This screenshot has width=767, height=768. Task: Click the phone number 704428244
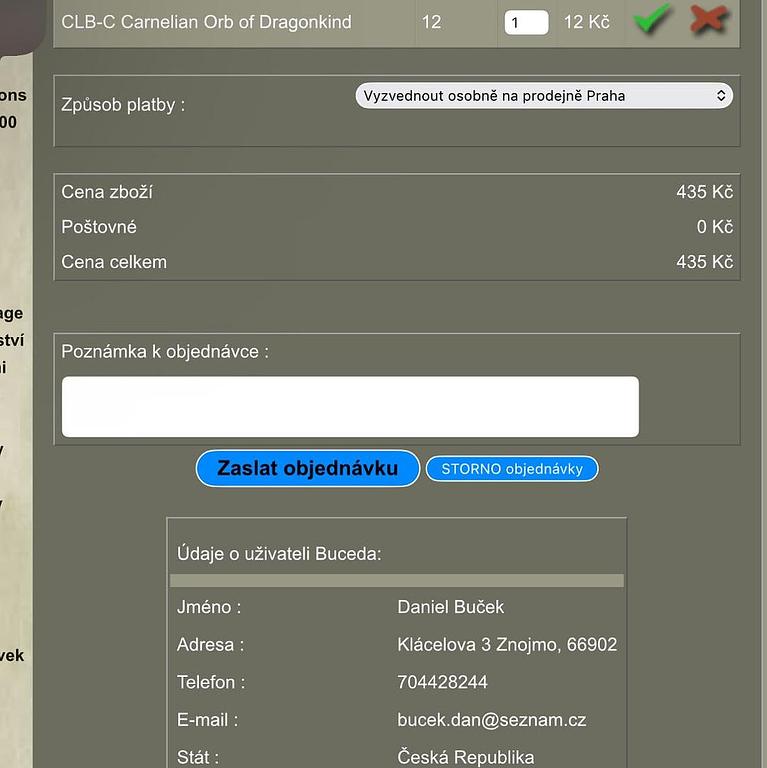click(x=442, y=682)
